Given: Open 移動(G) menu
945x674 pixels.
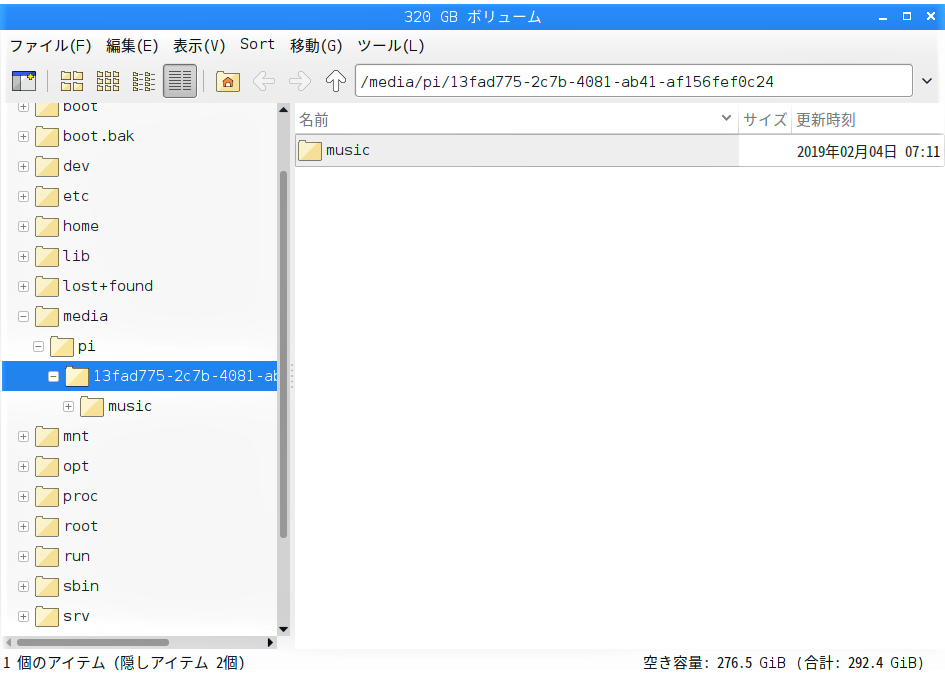Looking at the screenshot, I should point(316,45).
